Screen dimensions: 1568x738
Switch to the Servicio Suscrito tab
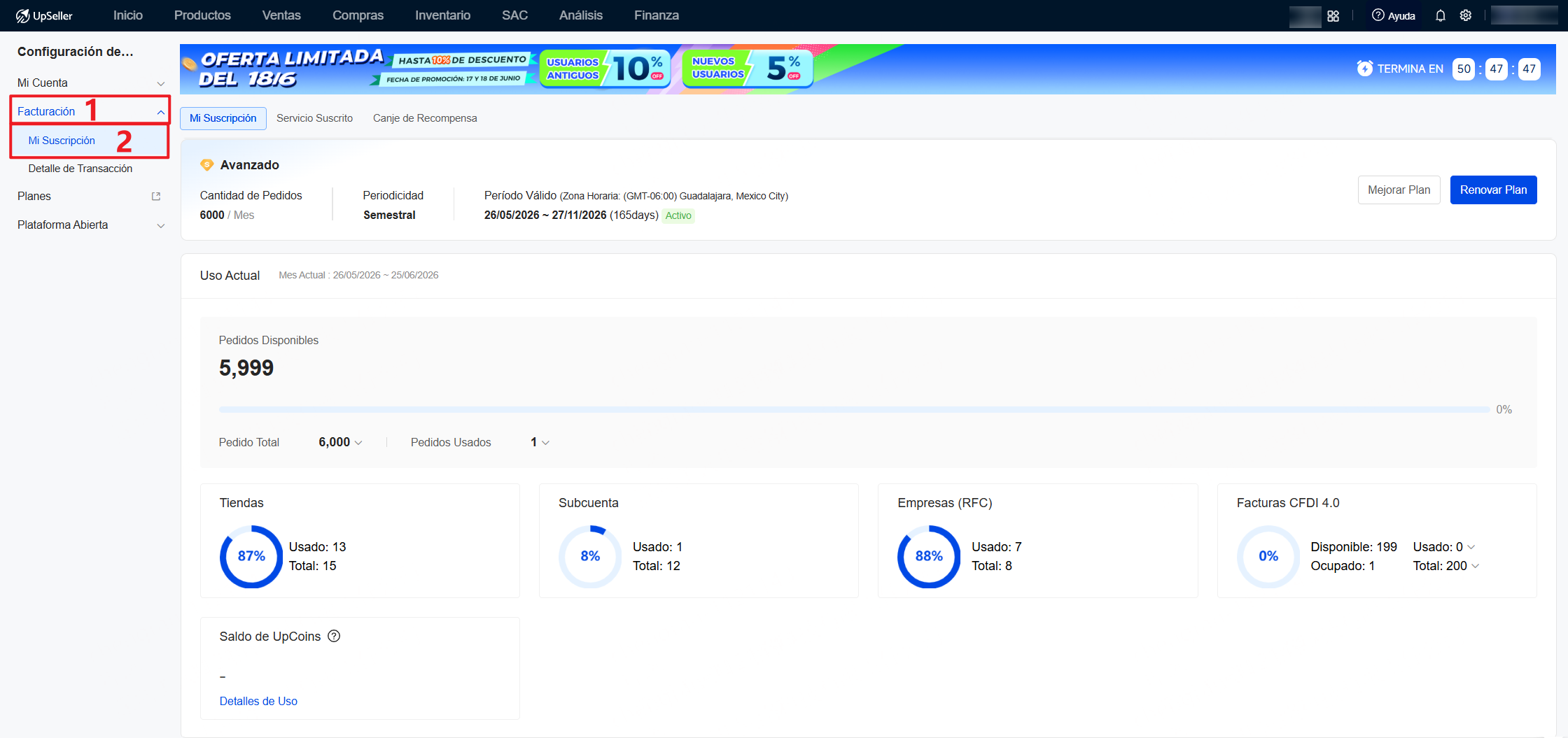(x=314, y=118)
